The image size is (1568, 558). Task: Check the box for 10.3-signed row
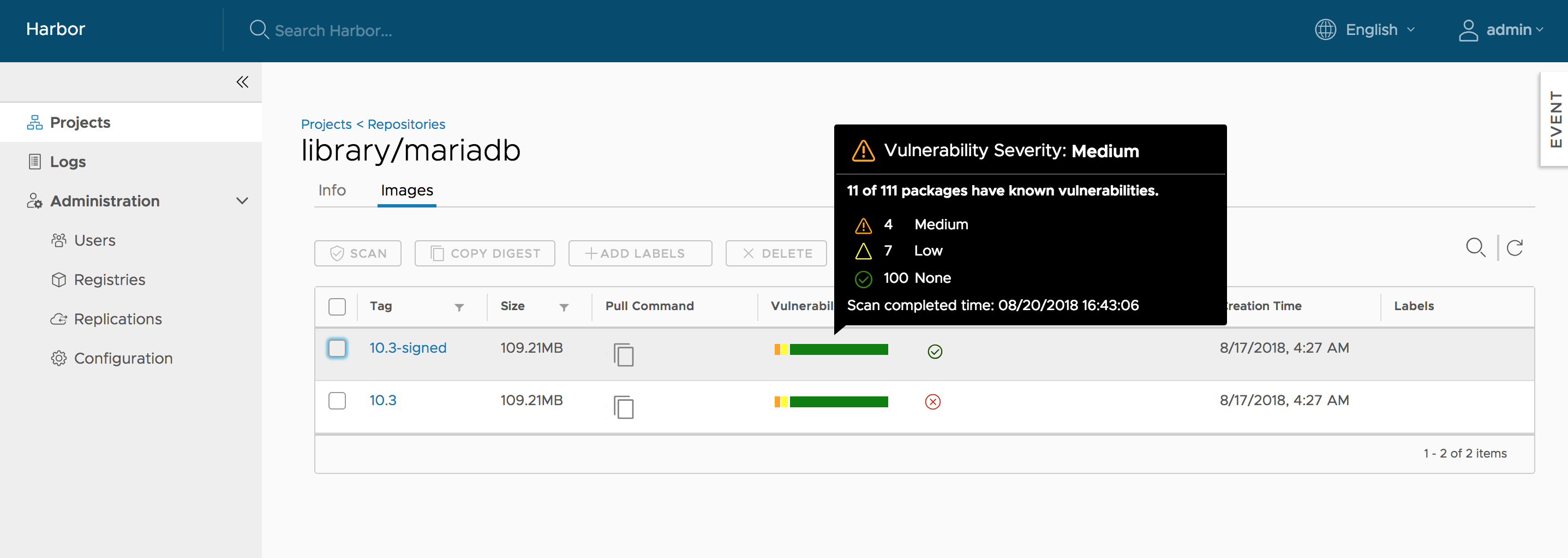337,348
